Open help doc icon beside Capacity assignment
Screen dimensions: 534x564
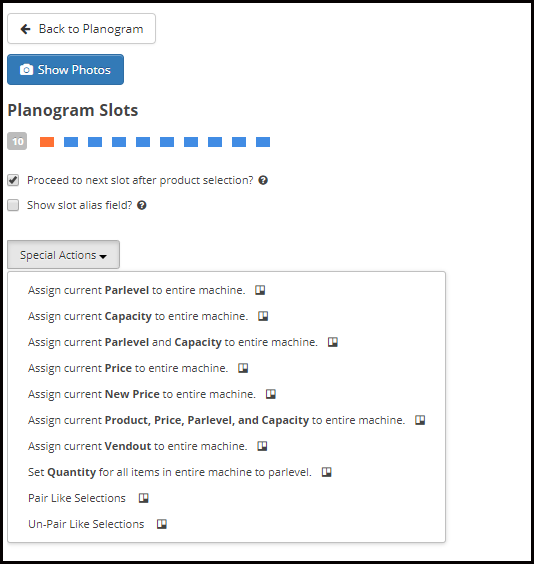point(263,316)
